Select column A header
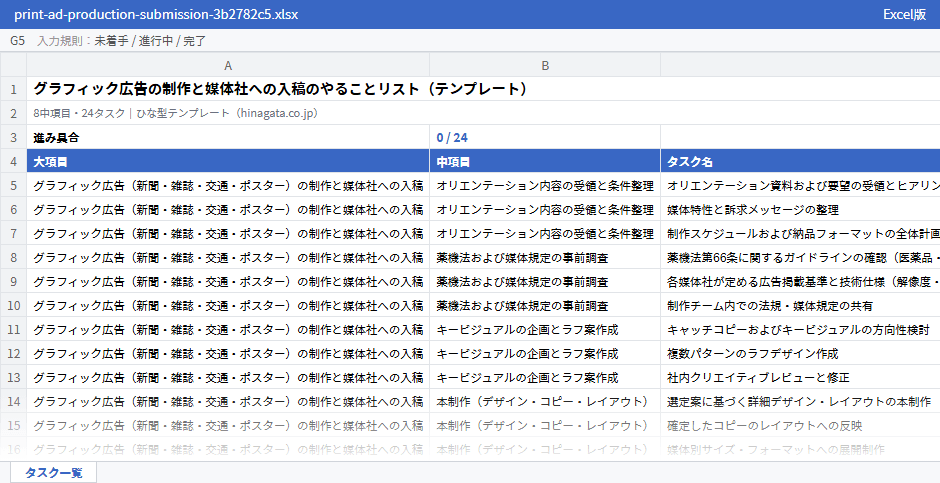Screen dimensions: 940x483 point(228,65)
